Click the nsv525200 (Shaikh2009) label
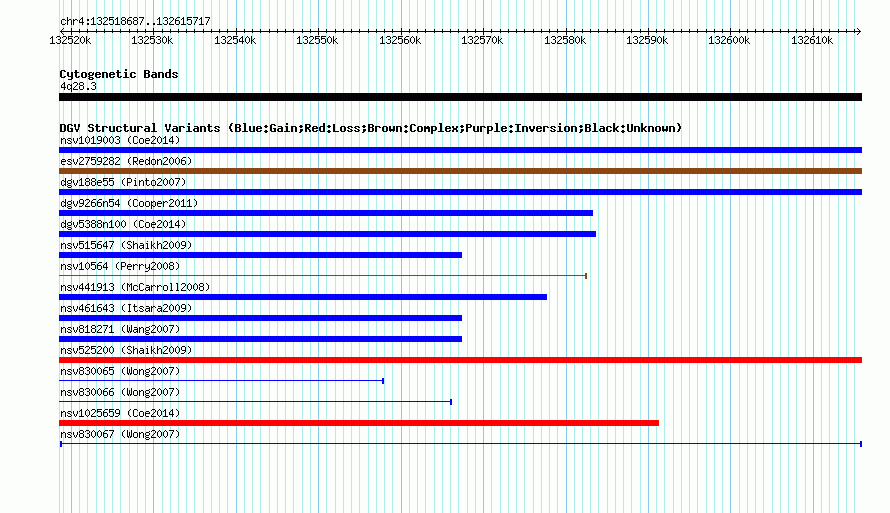This screenshot has height=513, width=890. [126, 350]
